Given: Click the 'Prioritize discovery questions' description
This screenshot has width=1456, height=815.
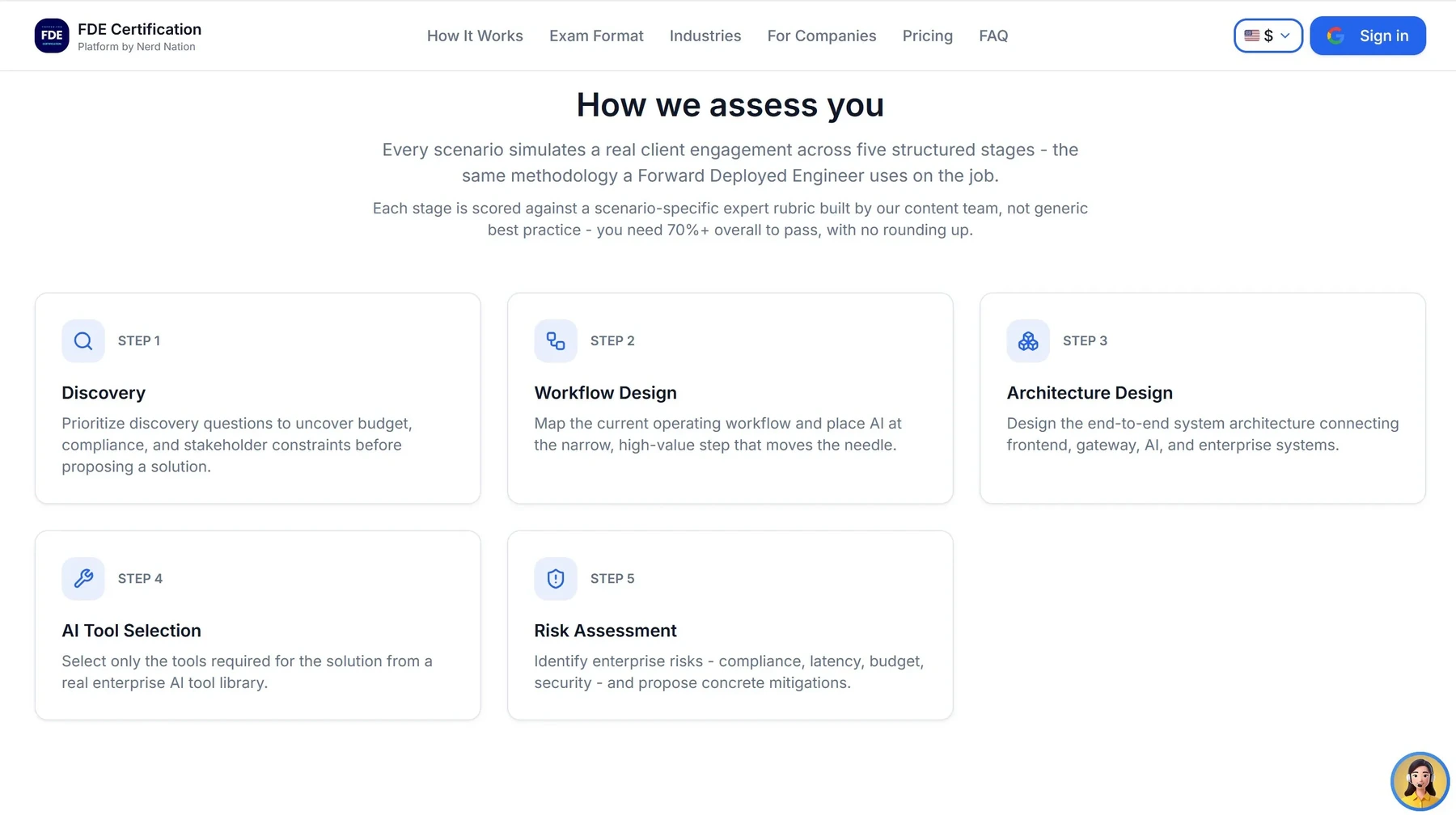Looking at the screenshot, I should click(x=237, y=446).
